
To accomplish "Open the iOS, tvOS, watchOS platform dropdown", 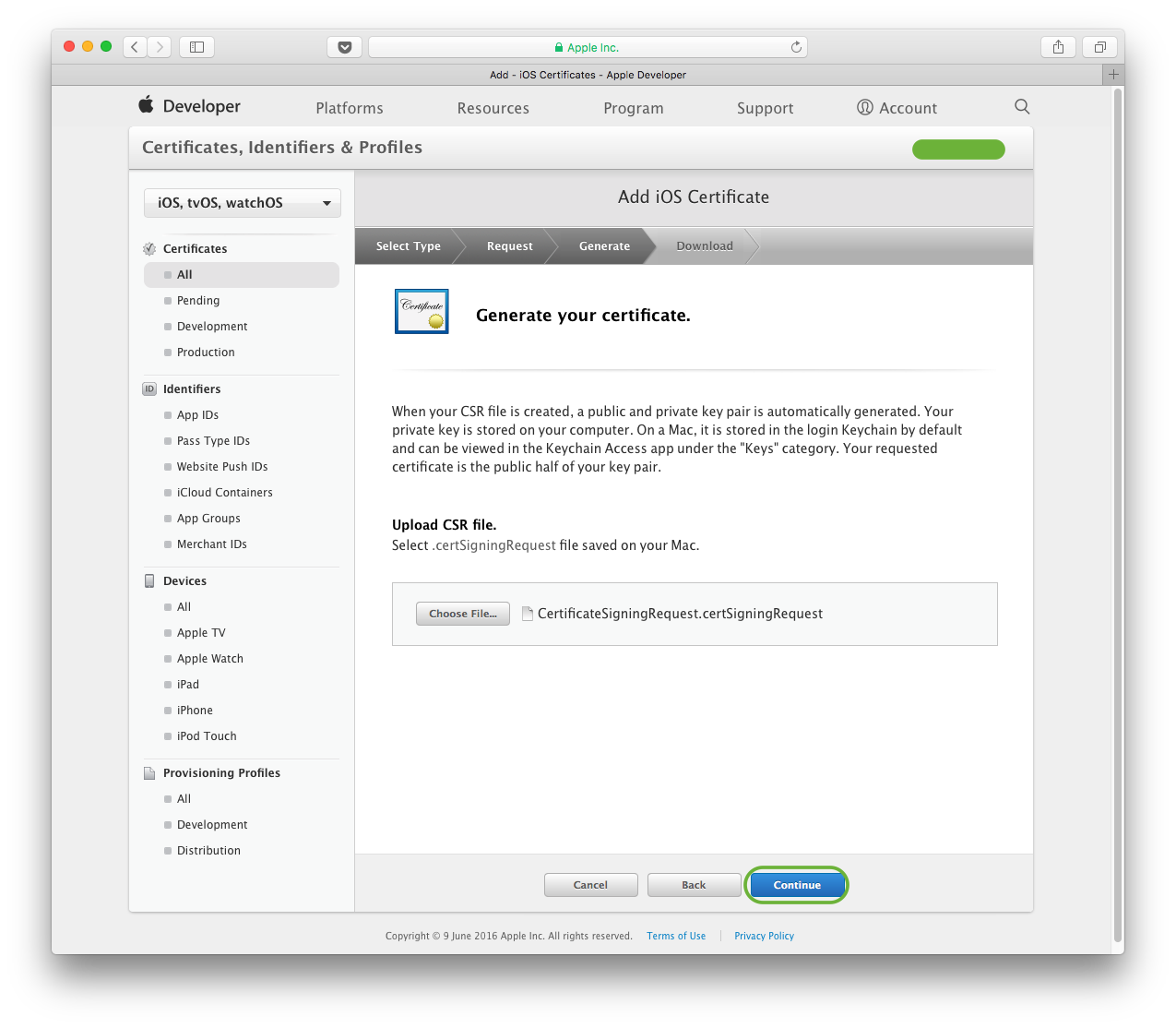I will coord(243,203).
